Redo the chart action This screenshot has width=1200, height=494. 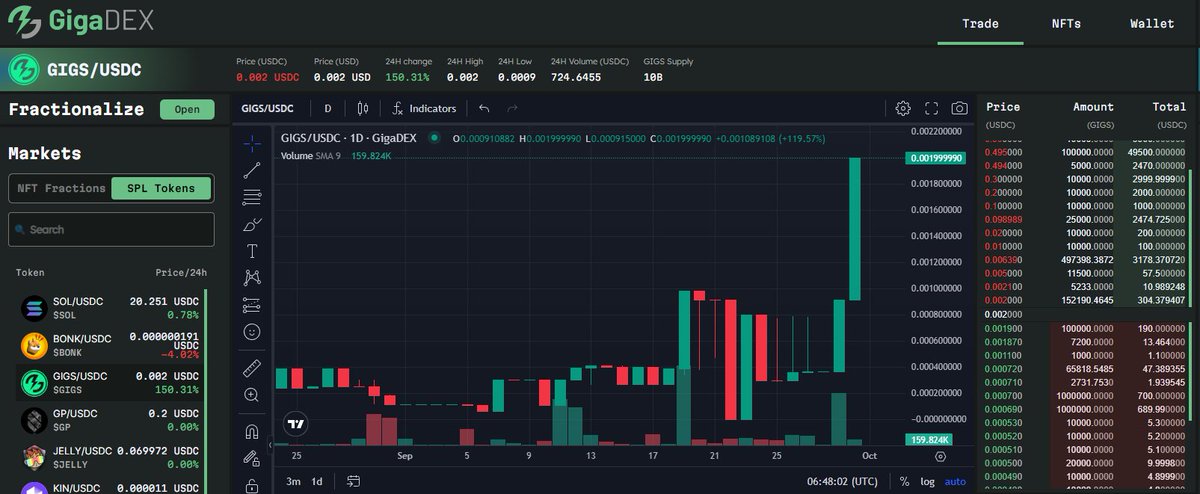(513, 108)
